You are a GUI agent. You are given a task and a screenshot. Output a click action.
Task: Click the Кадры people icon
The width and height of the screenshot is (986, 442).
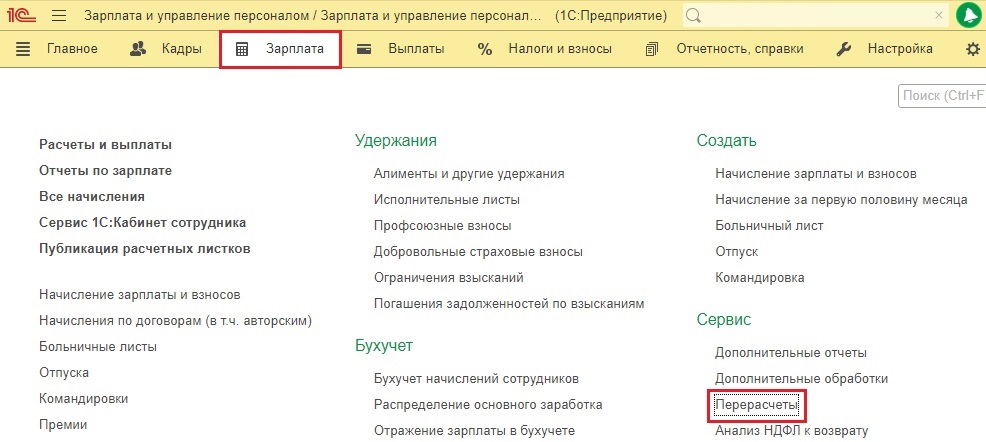[138, 49]
